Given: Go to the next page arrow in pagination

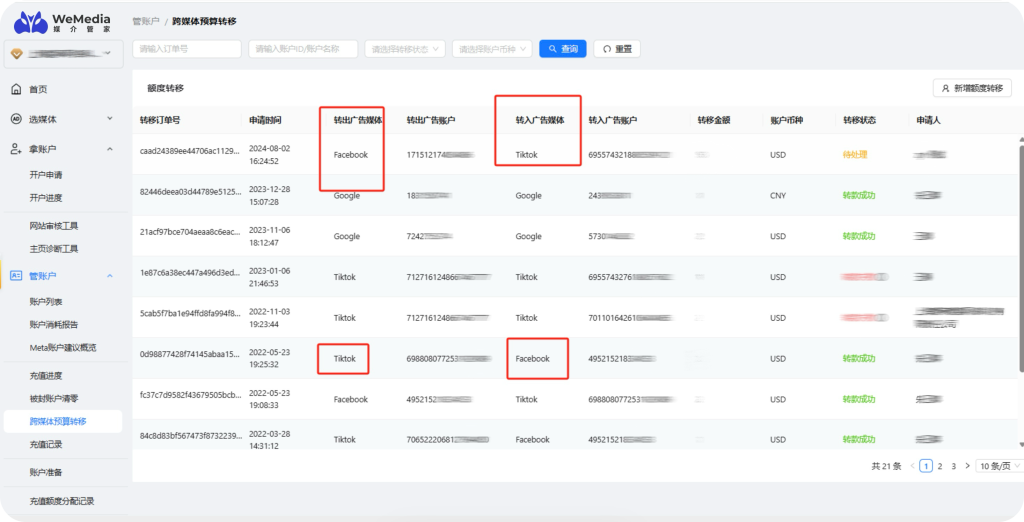Looking at the screenshot, I should pos(967,466).
